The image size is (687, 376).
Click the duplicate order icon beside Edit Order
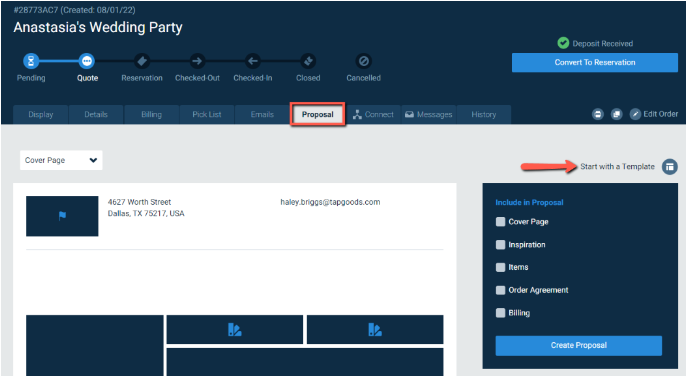click(x=616, y=114)
